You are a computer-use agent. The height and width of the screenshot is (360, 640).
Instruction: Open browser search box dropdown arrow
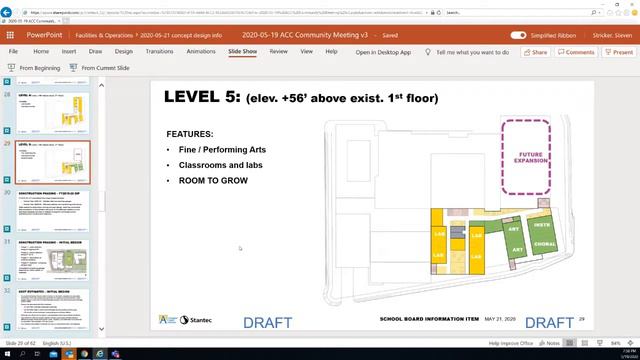point(599,13)
